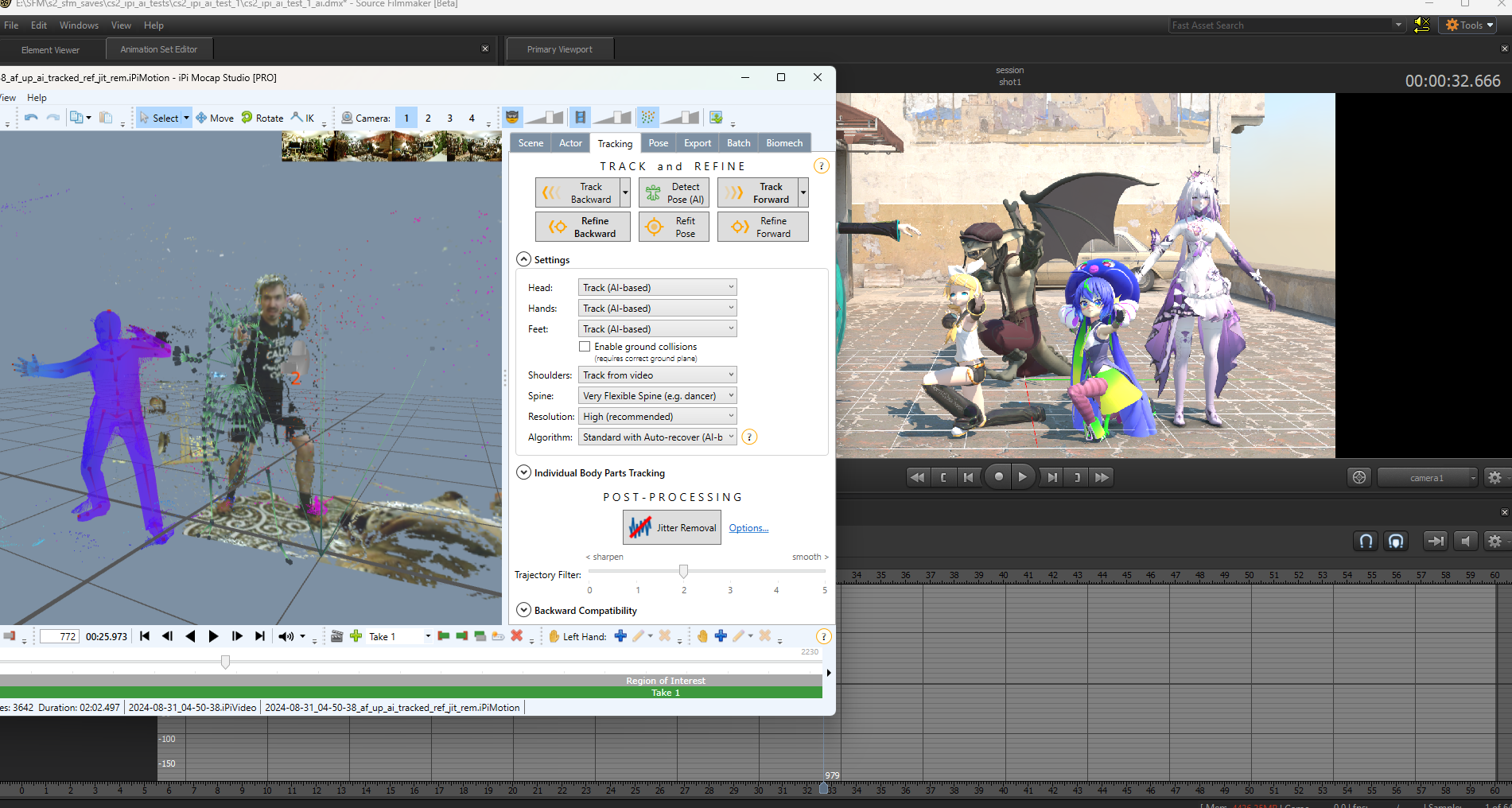Open the Biomech tab
This screenshot has height=808, width=1512.
click(784, 143)
